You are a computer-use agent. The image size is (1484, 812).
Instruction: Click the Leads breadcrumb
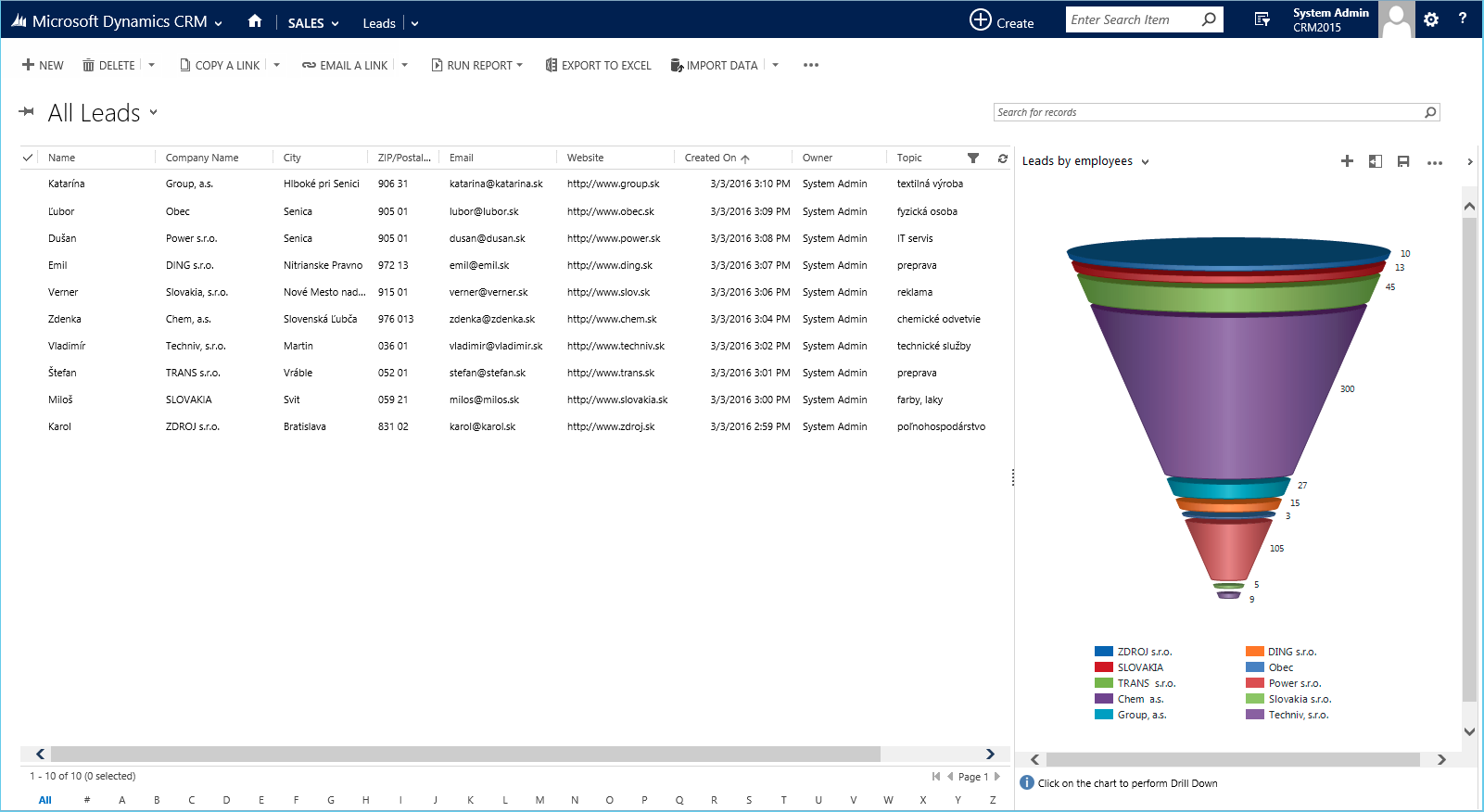(x=379, y=23)
